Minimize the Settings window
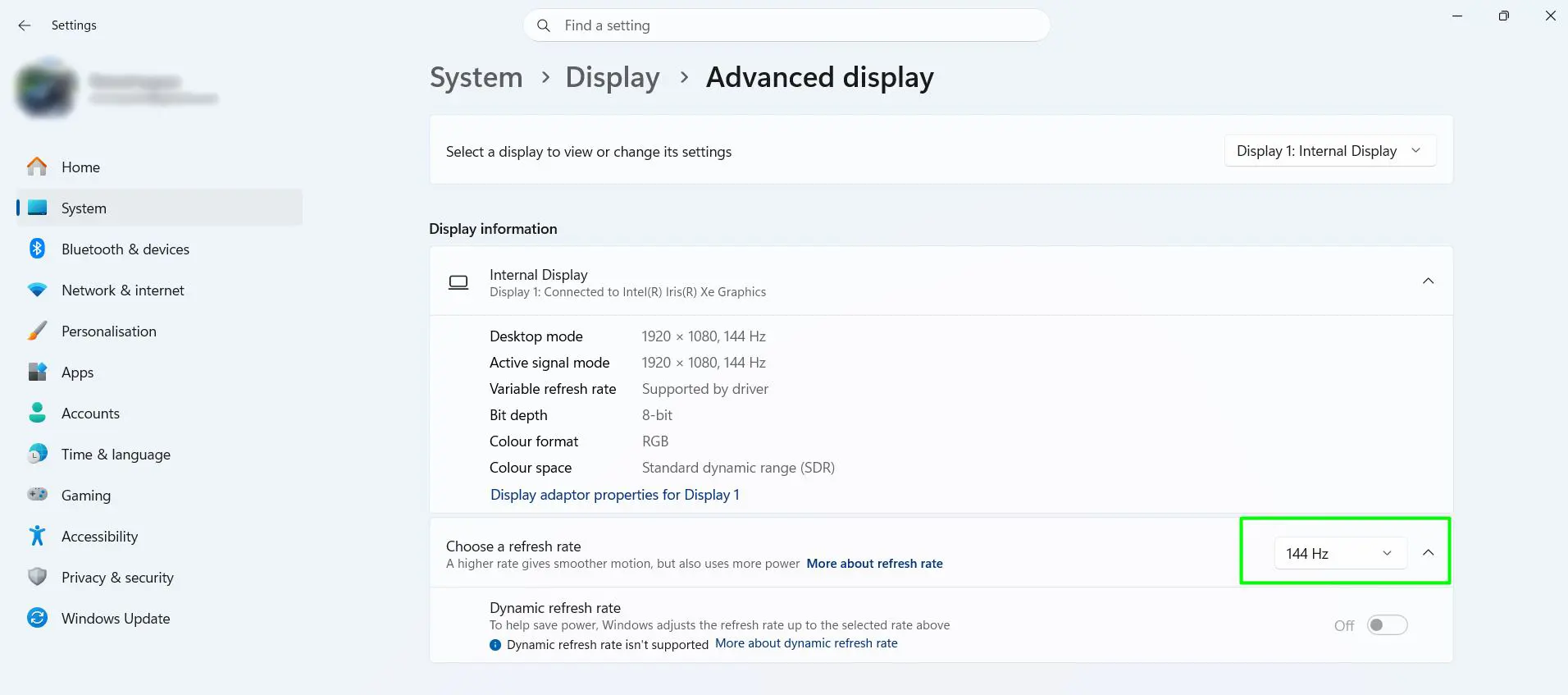1568x695 pixels. click(x=1457, y=16)
